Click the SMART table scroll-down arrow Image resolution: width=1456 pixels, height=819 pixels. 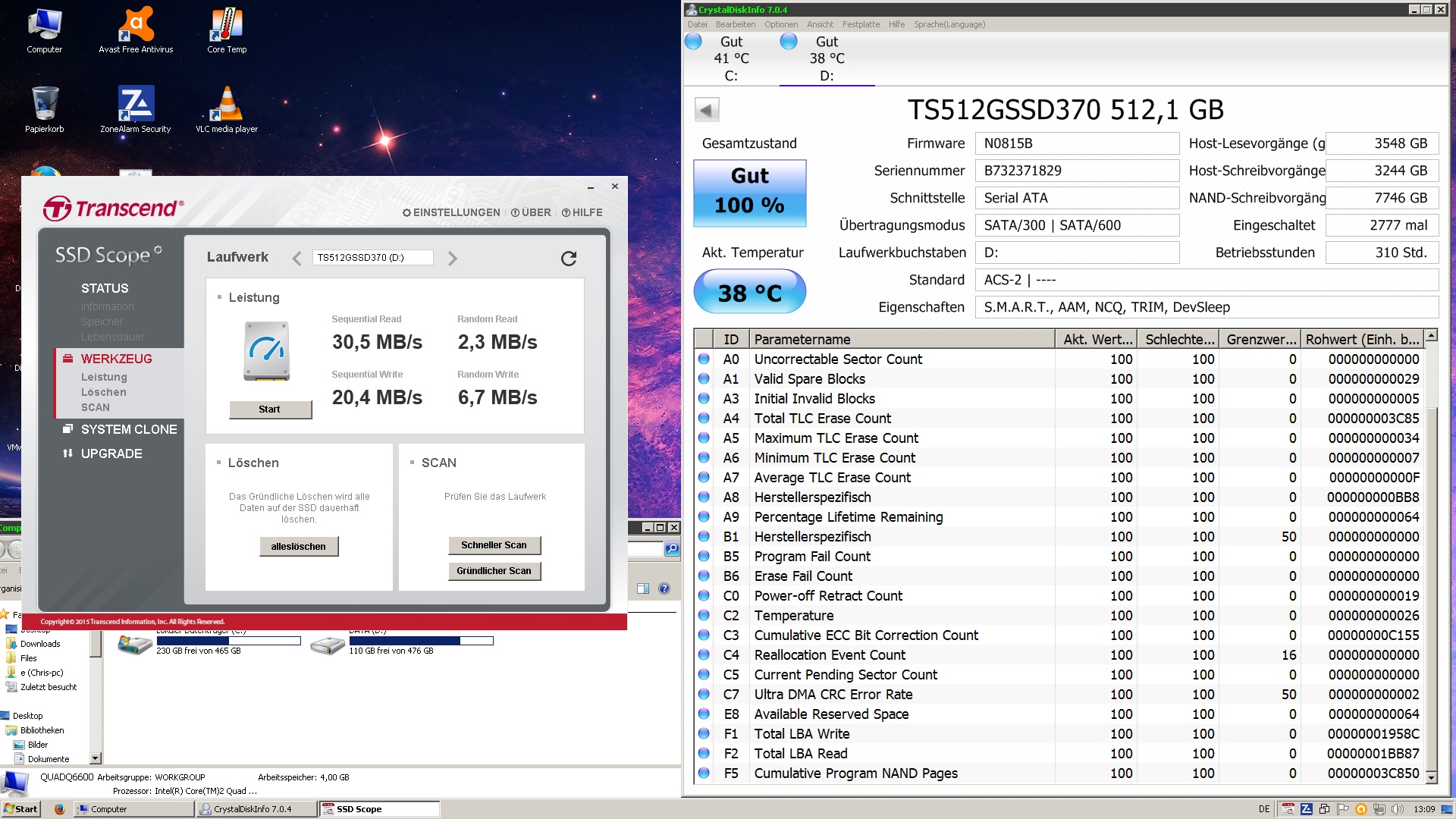[1432, 777]
